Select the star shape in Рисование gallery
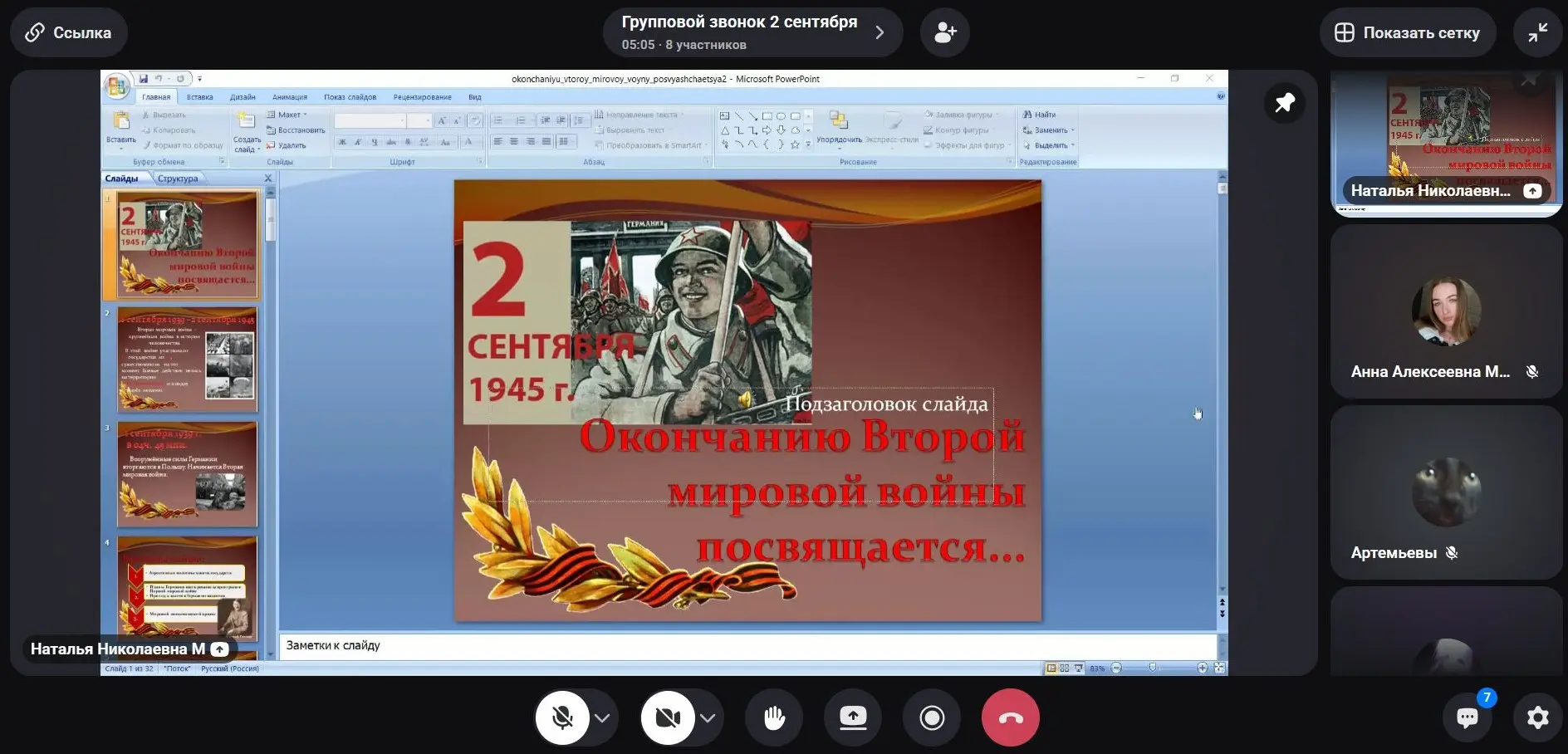Viewport: 1568px width, 754px height. pos(795,144)
